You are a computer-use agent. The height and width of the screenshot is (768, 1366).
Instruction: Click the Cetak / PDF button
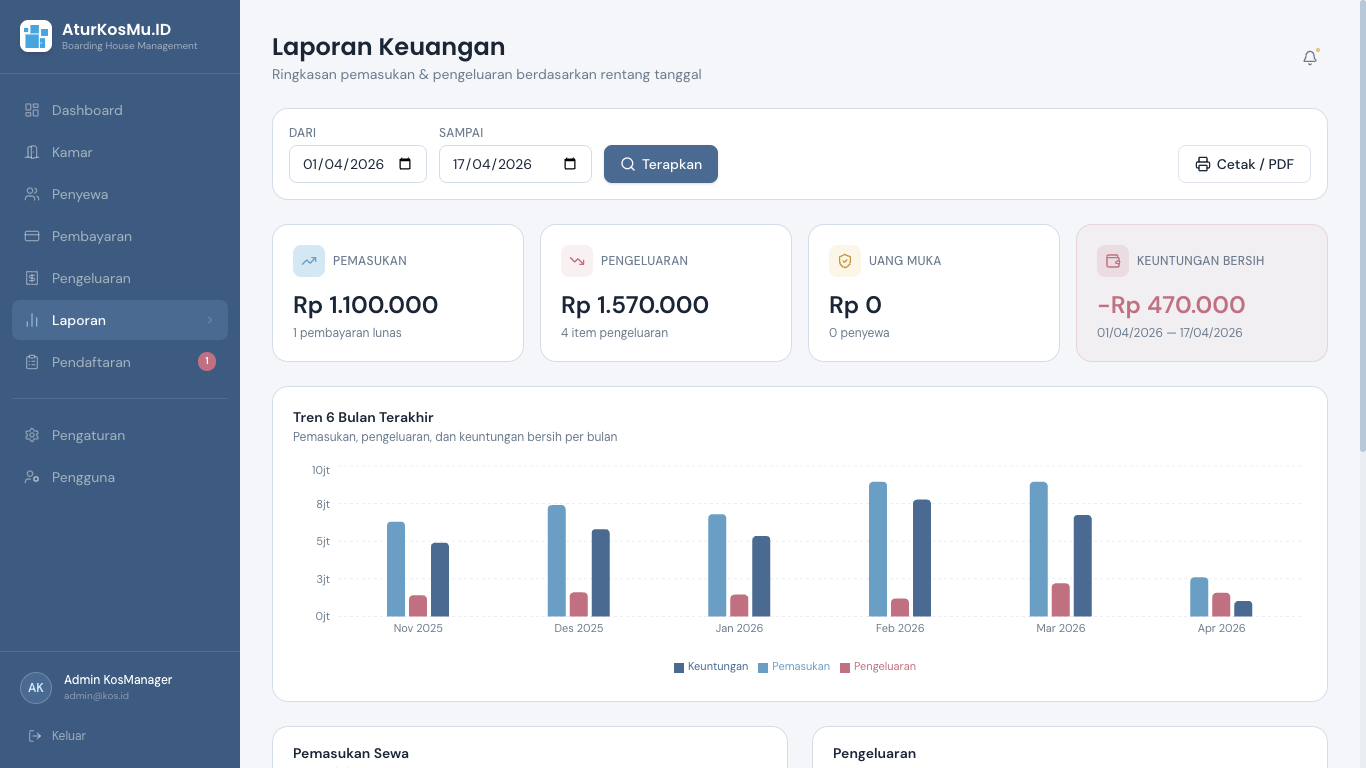click(x=1244, y=163)
